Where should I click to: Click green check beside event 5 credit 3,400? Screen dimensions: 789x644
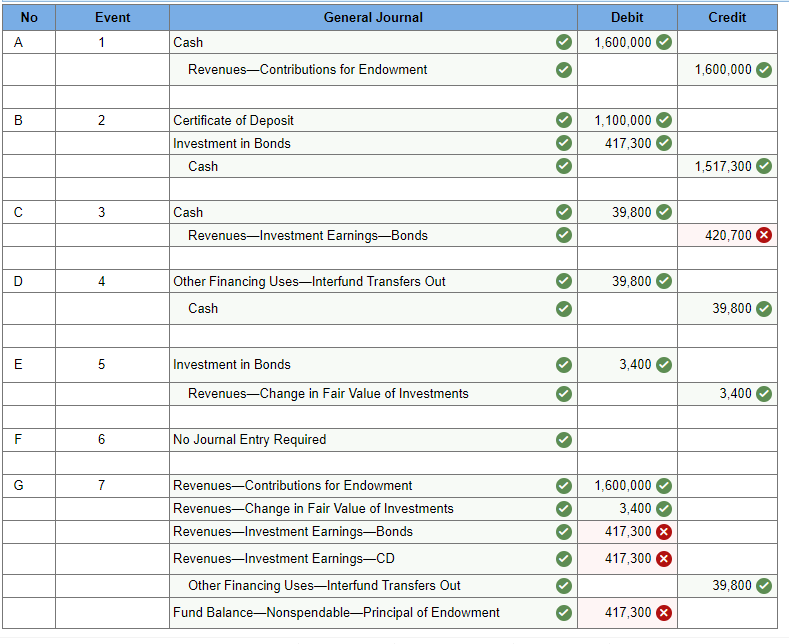tap(764, 393)
